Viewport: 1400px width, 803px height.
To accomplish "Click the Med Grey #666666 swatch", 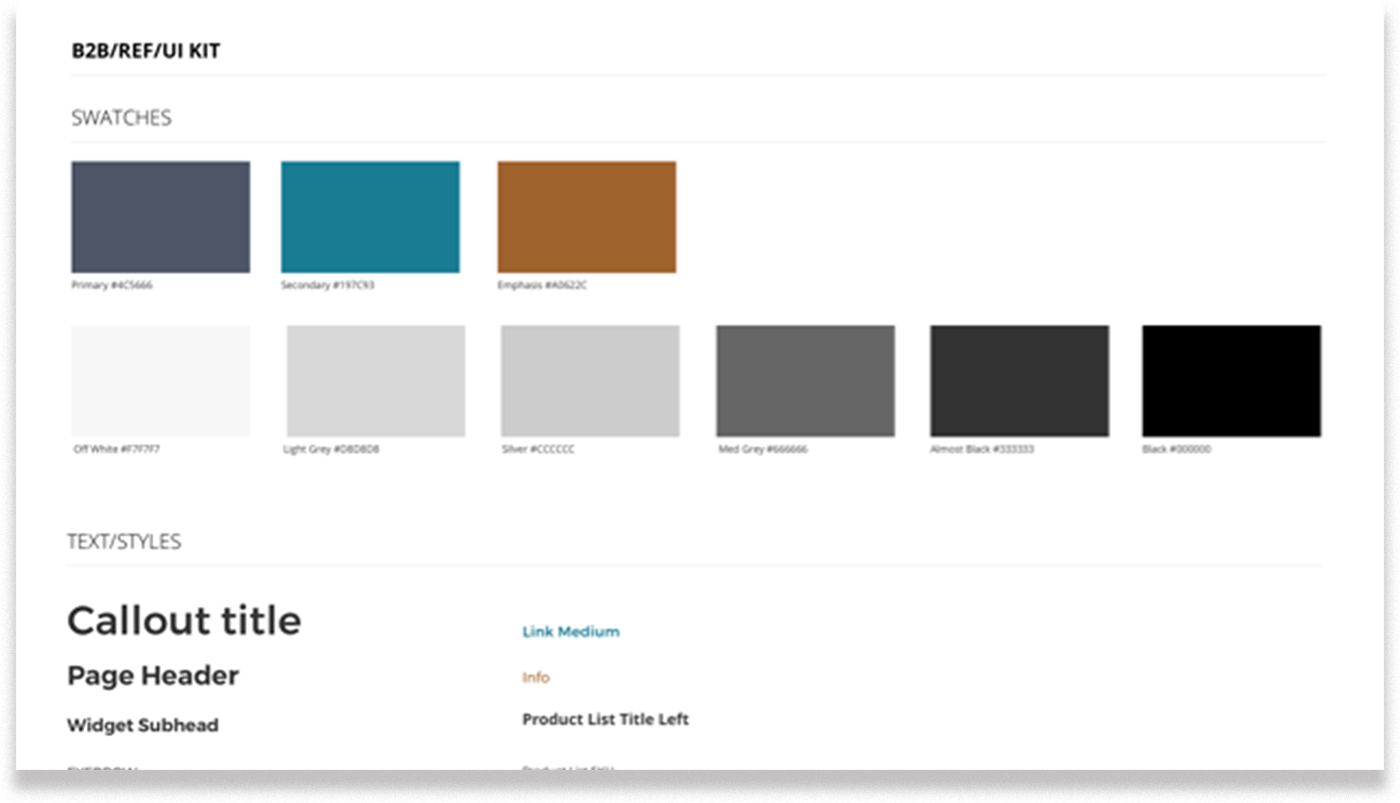I will [804, 380].
